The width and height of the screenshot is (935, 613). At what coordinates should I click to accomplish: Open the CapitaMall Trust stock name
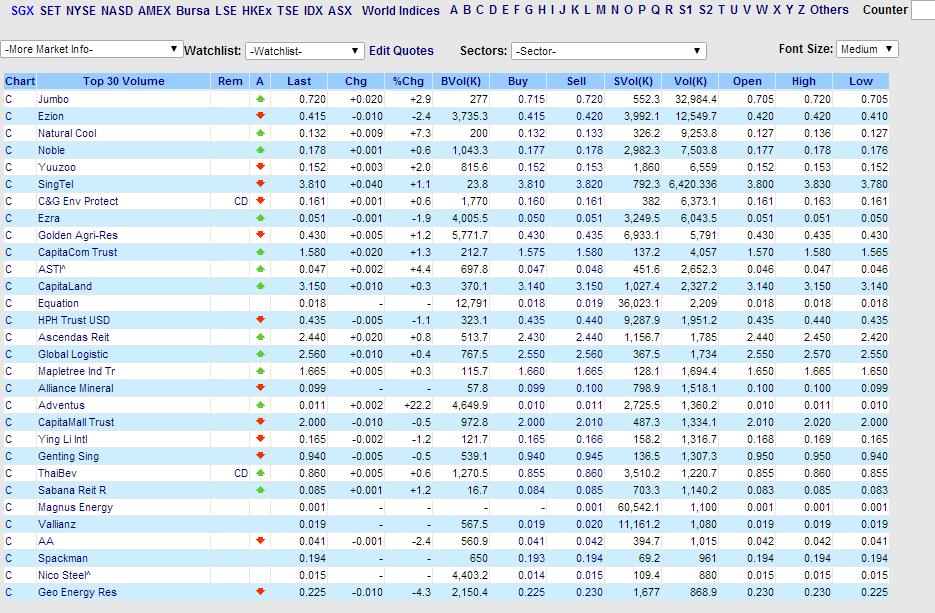76,422
